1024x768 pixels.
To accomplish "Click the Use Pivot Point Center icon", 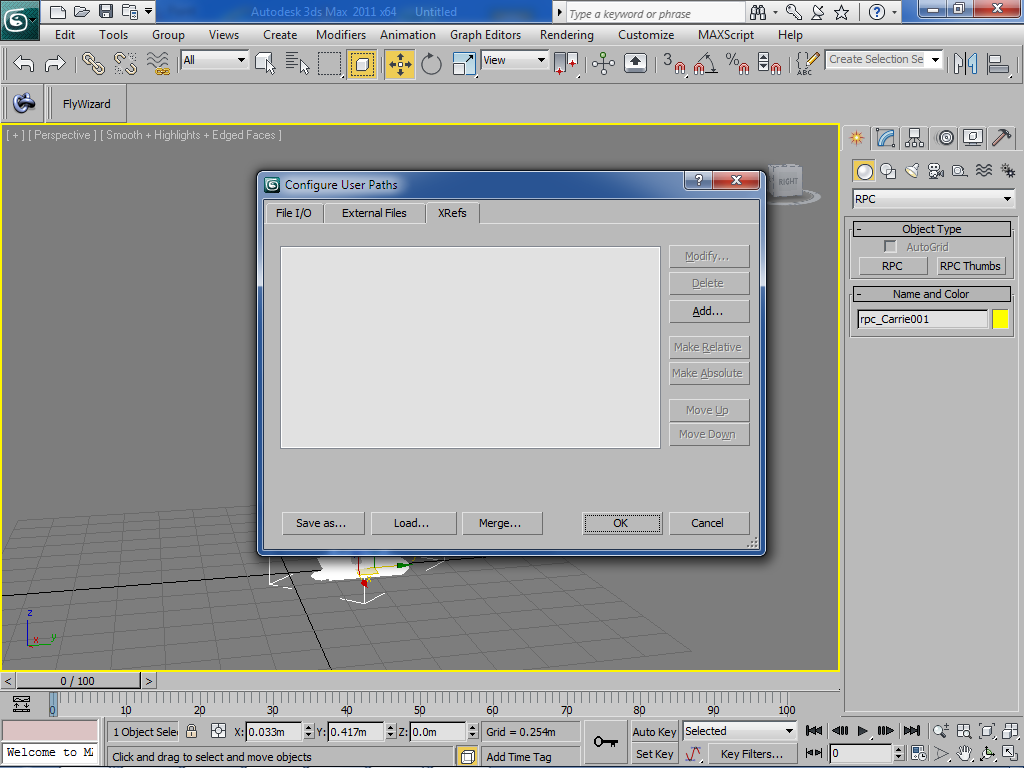I will click(x=566, y=63).
